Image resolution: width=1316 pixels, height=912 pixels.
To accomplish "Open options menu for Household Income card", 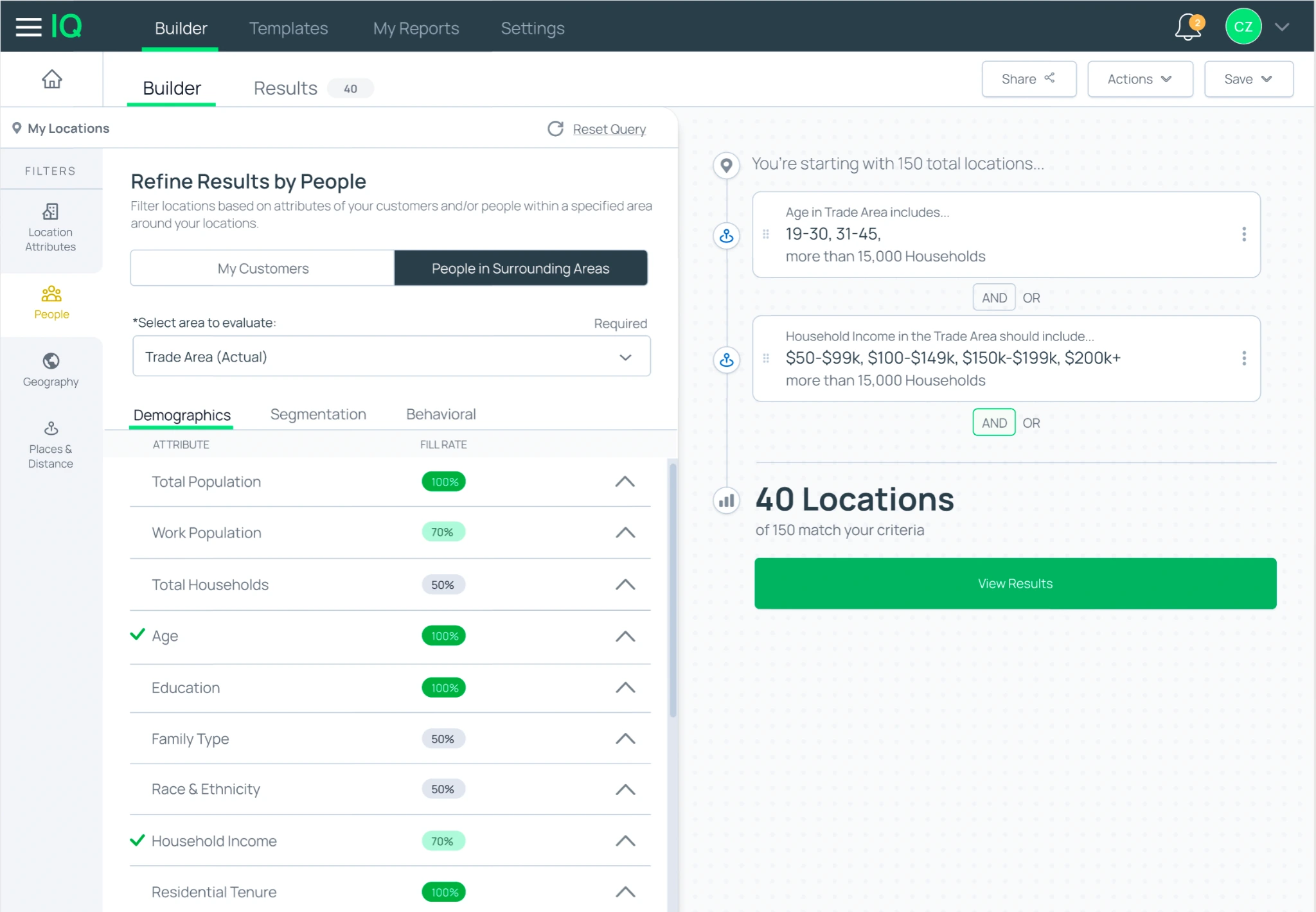I will tap(1244, 358).
